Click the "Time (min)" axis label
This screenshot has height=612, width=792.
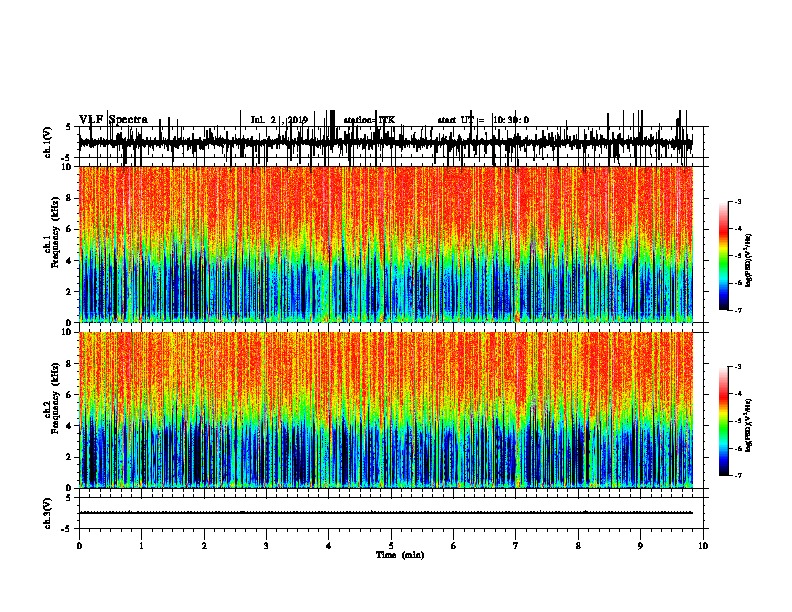tap(400, 555)
